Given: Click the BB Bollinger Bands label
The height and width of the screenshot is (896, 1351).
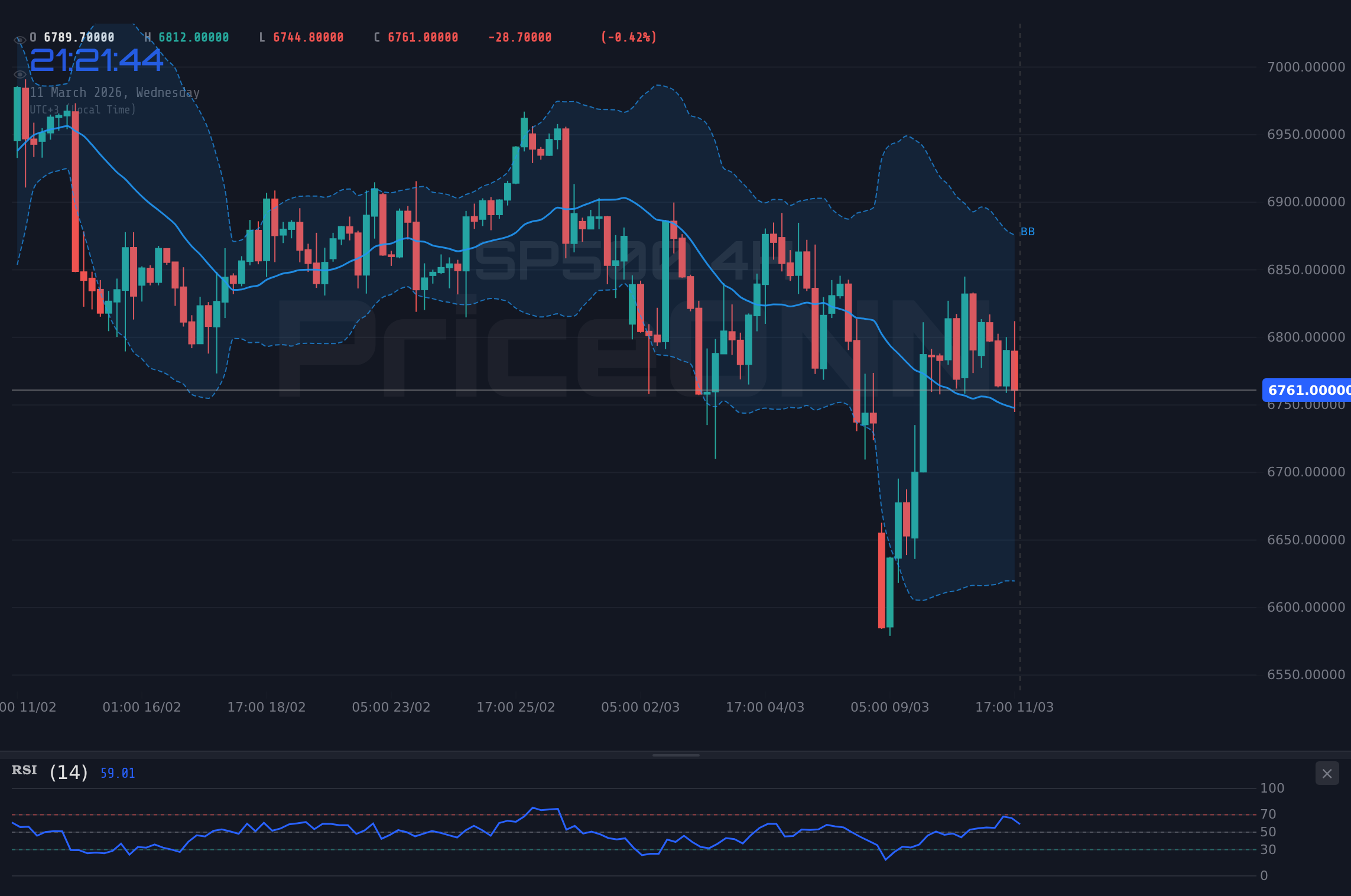Looking at the screenshot, I should 1027,232.
